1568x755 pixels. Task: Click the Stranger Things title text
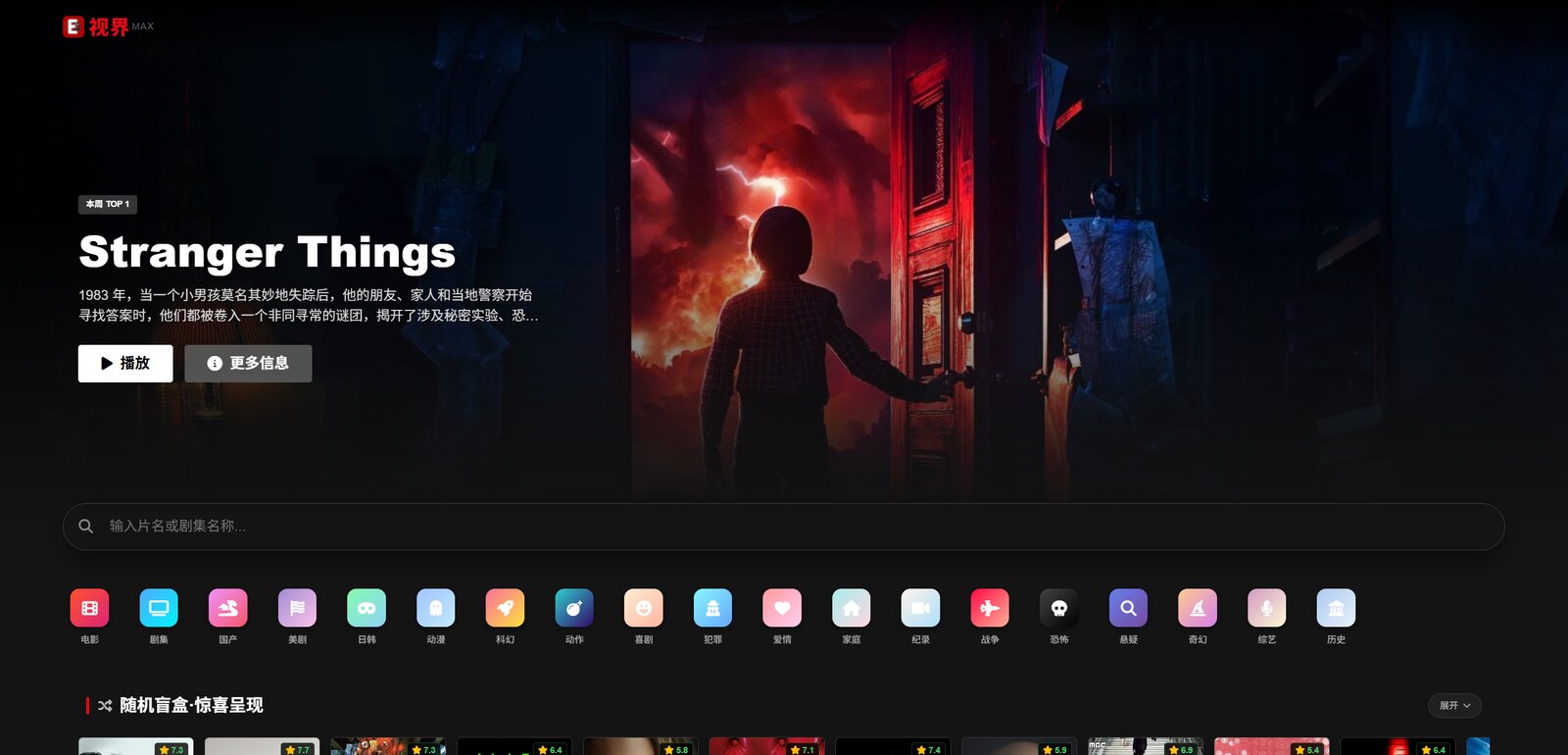[268, 252]
